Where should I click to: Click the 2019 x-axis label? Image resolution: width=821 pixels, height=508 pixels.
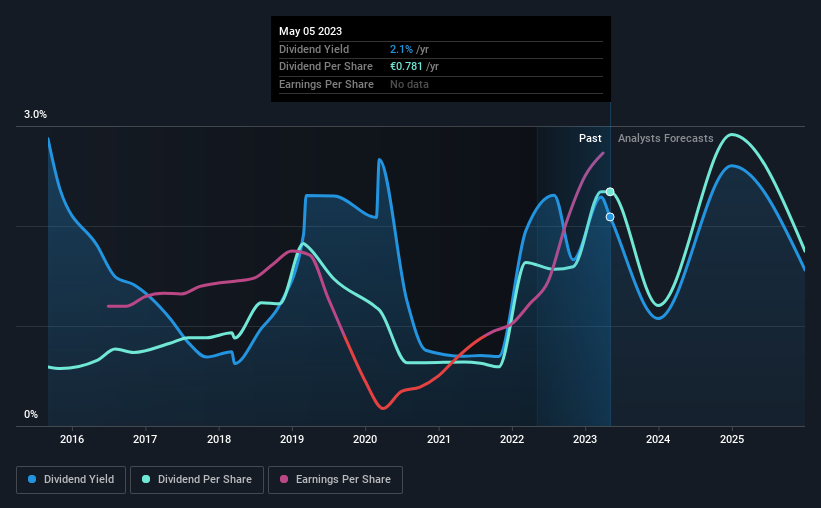[292, 439]
